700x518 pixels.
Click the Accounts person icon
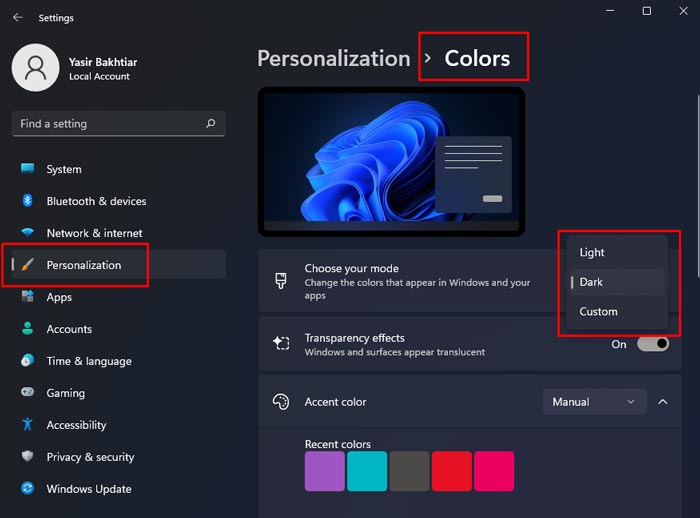click(28, 329)
